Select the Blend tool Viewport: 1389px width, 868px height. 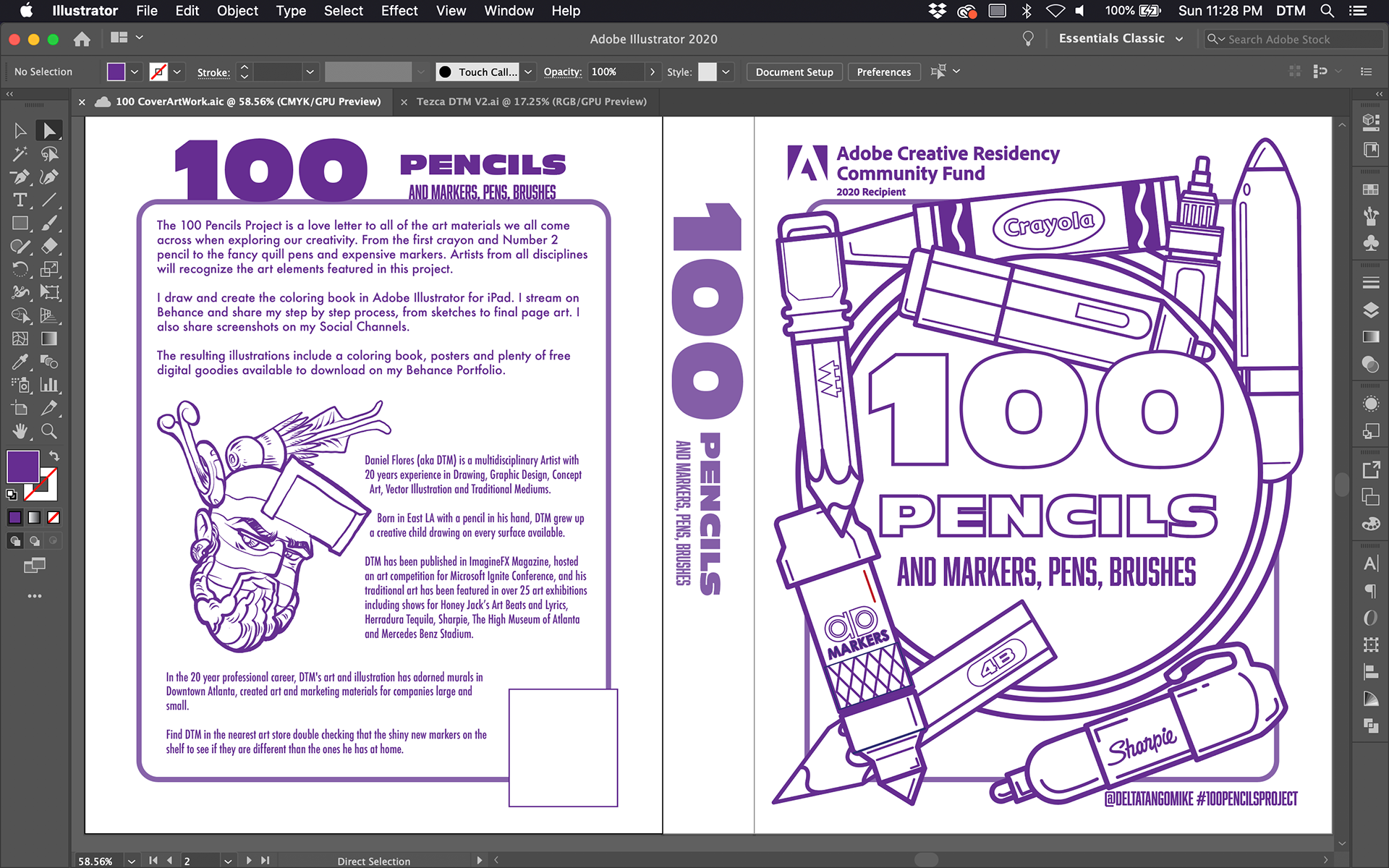pos(48,362)
